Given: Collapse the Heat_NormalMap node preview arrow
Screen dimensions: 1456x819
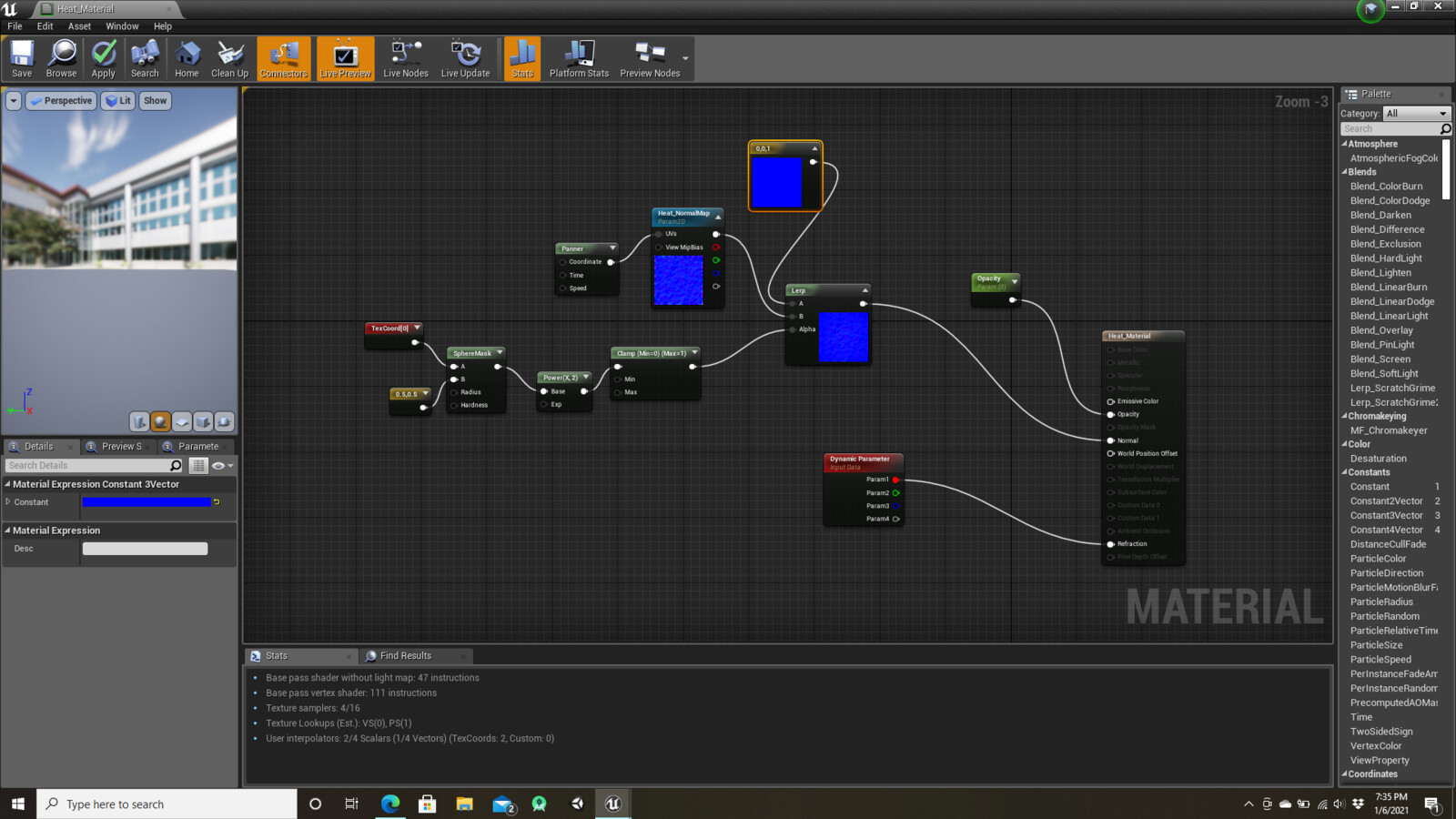Looking at the screenshot, I should [718, 217].
